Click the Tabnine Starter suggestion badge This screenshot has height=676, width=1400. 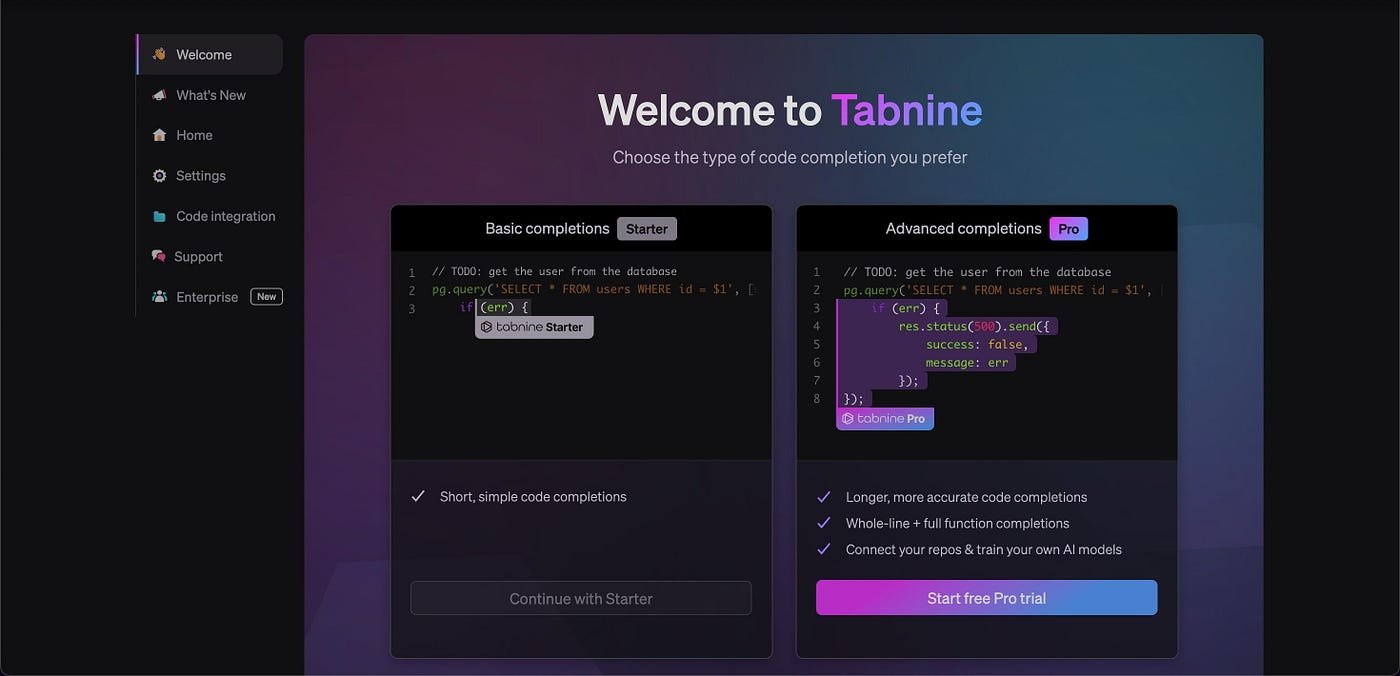[534, 327]
